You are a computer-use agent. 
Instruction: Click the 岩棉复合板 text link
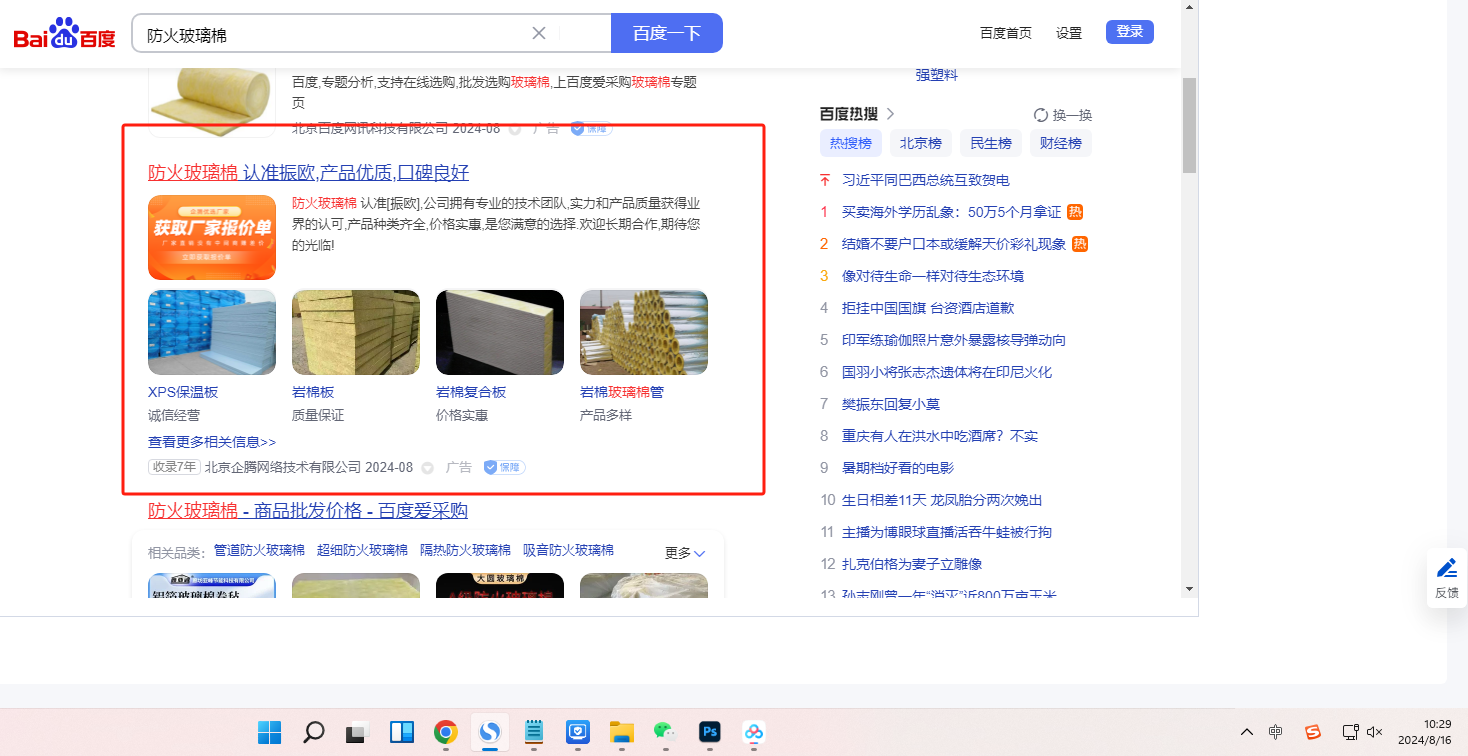click(x=471, y=392)
